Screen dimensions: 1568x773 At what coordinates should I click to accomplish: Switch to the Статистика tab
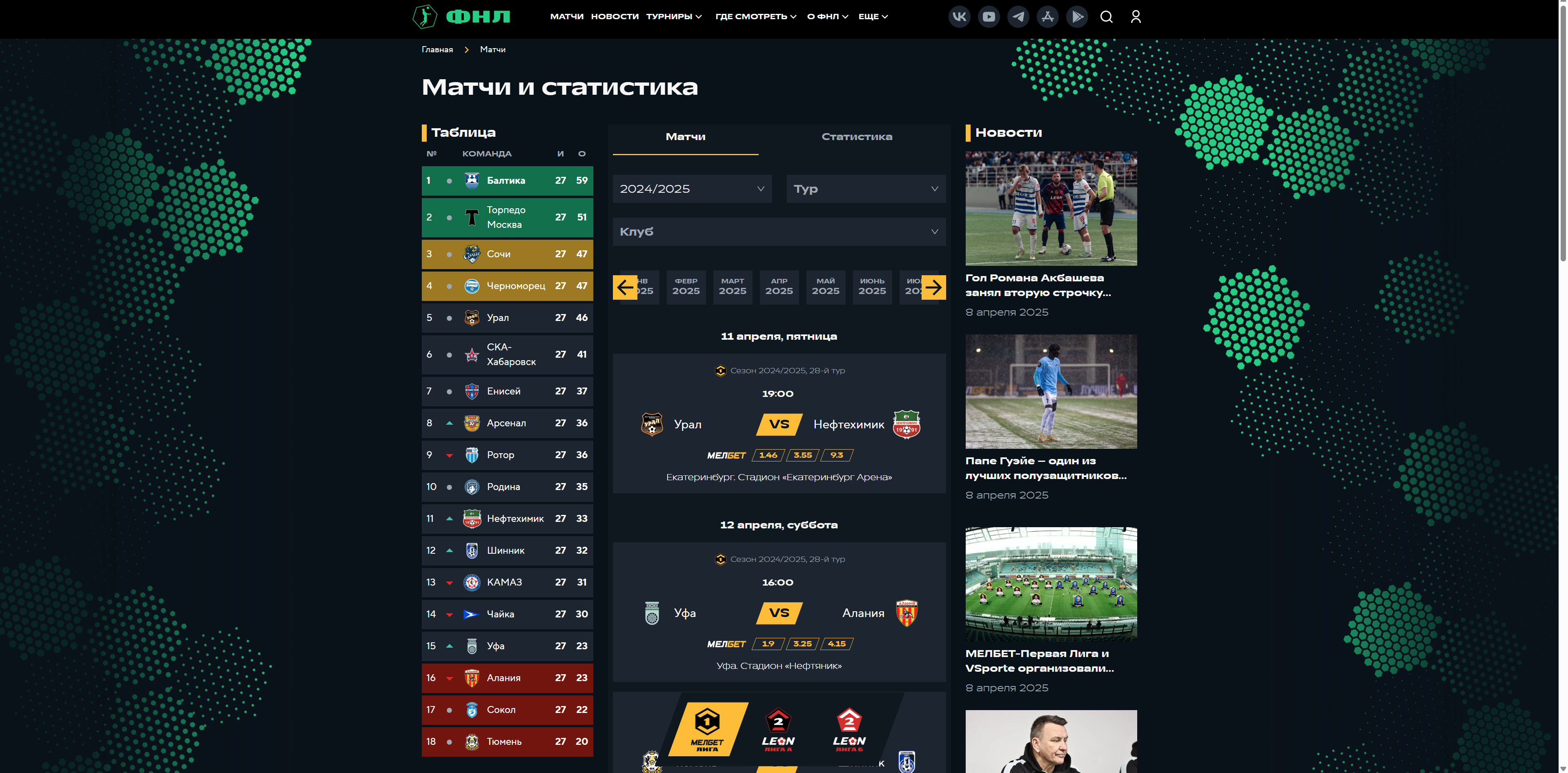(x=857, y=137)
